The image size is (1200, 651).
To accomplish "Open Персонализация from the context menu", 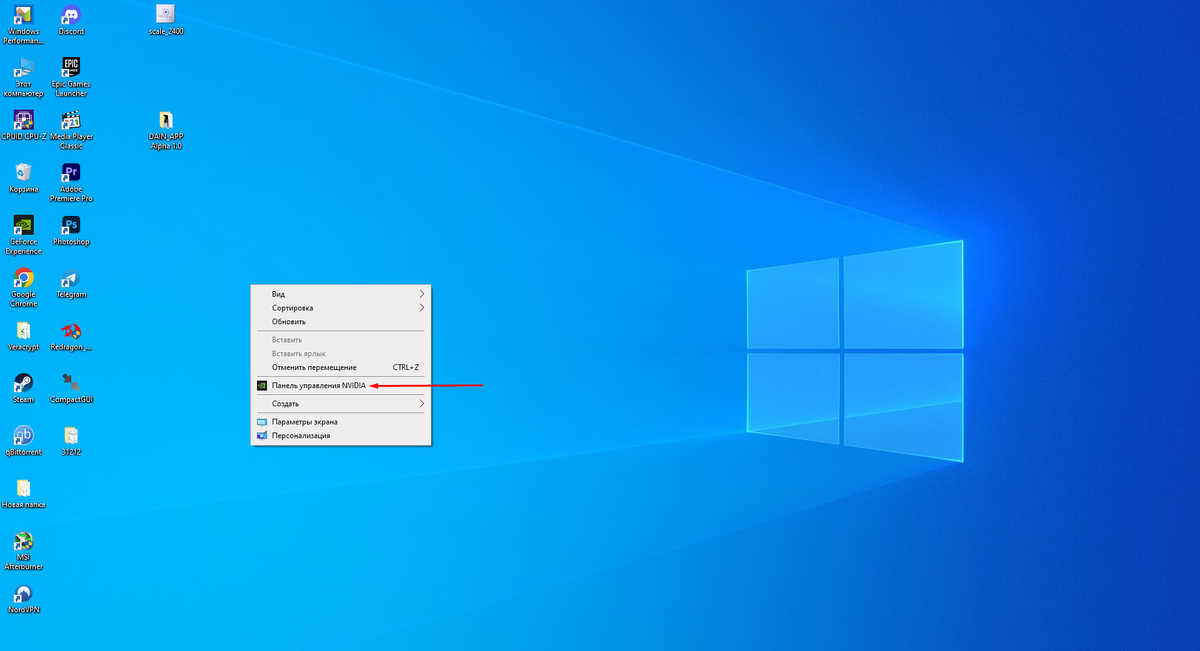I will [x=341, y=436].
